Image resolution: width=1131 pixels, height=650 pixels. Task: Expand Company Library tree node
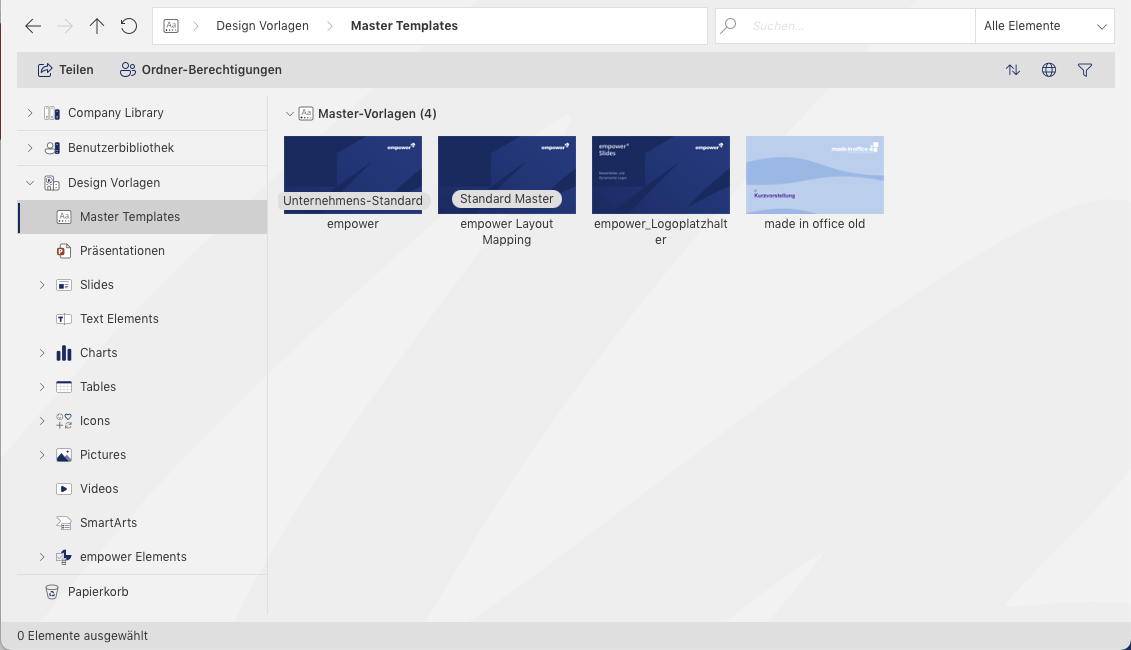point(30,113)
